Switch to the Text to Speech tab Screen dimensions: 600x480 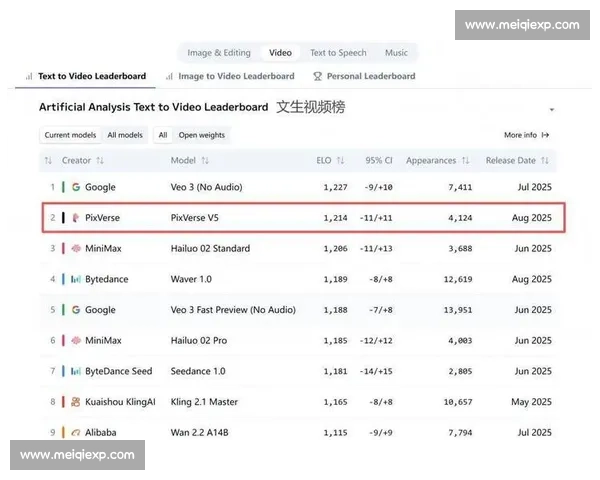pyautogui.click(x=338, y=53)
